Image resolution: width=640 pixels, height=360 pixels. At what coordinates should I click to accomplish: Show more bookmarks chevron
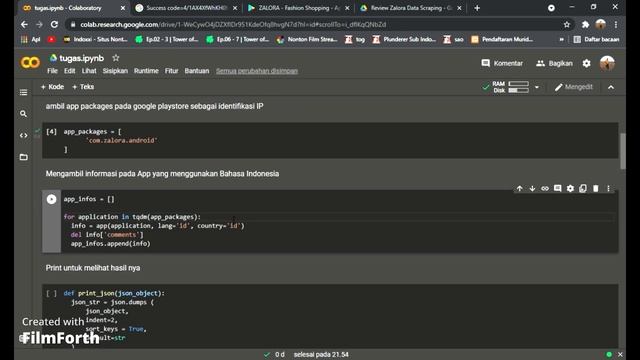pyautogui.click(x=562, y=40)
